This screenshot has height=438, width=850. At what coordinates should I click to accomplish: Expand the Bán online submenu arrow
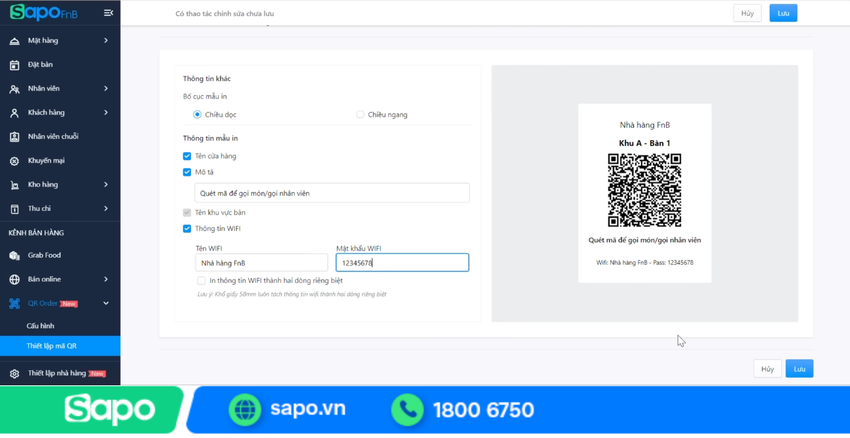click(106, 279)
